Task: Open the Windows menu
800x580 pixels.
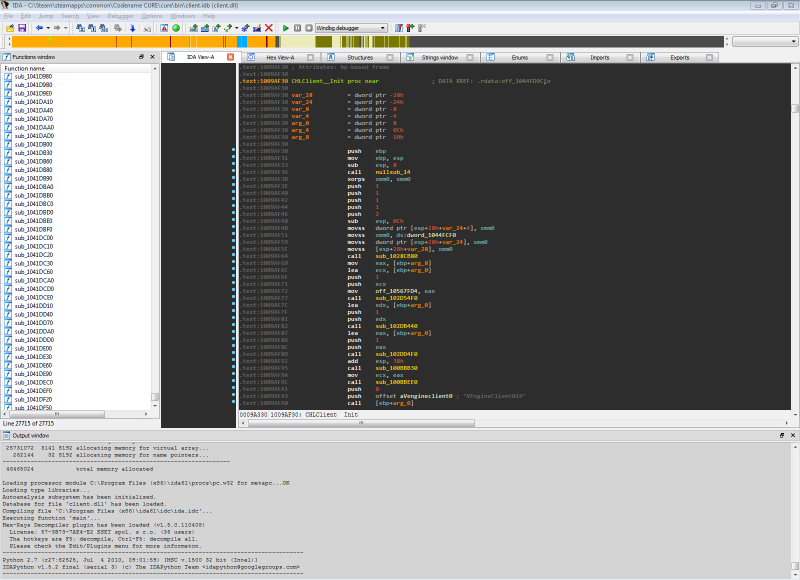Action: coord(183,16)
